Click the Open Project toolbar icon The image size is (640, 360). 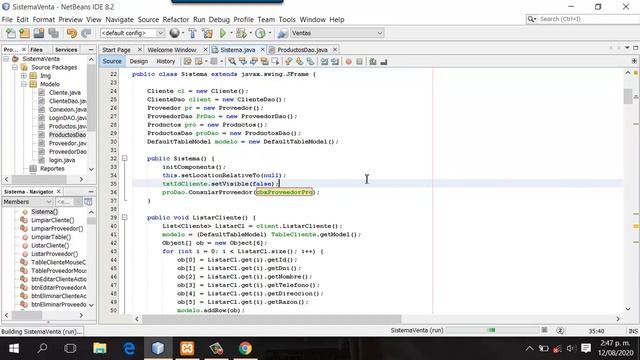[39, 33]
